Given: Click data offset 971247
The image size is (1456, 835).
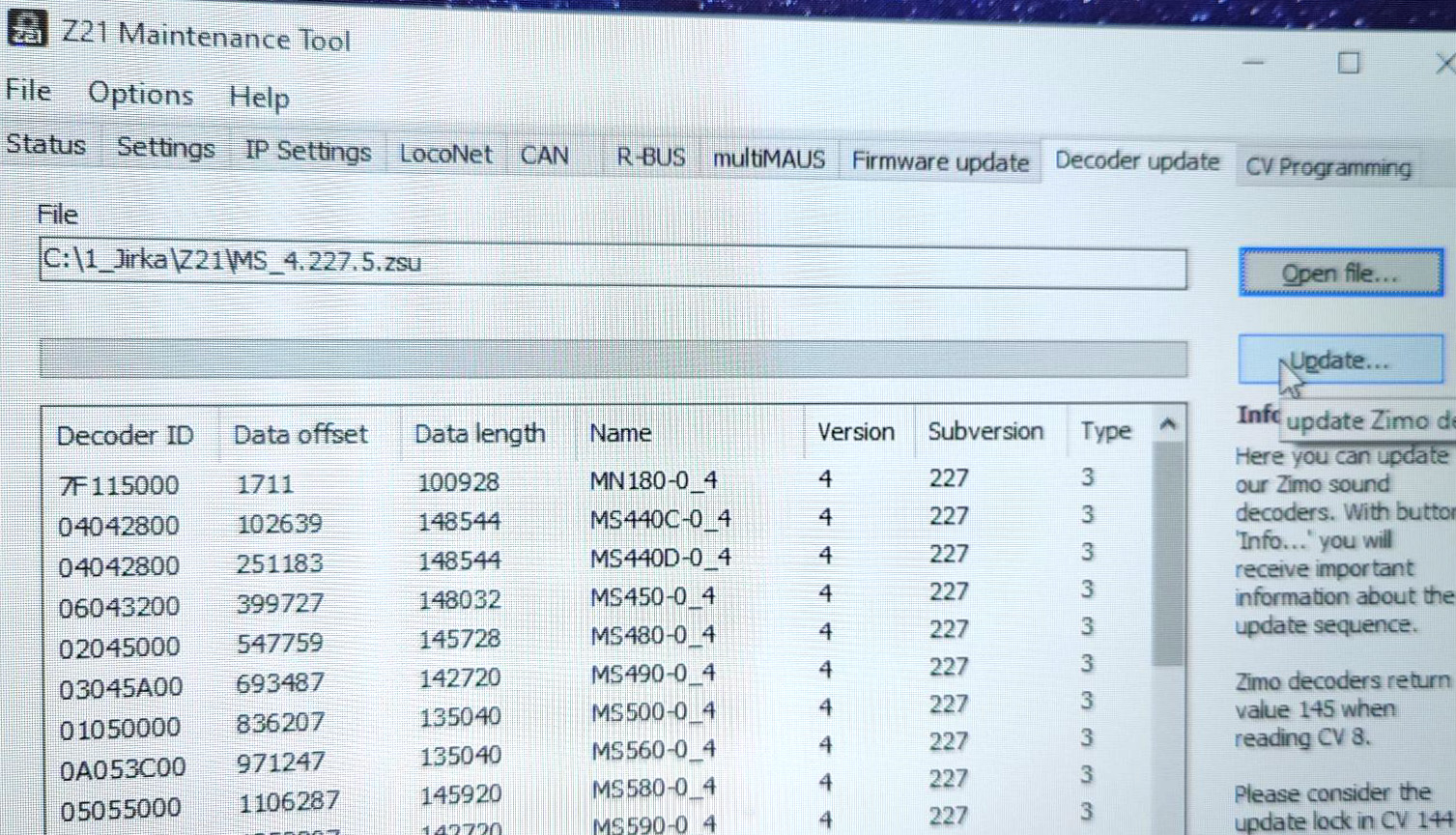Looking at the screenshot, I should pos(280,762).
